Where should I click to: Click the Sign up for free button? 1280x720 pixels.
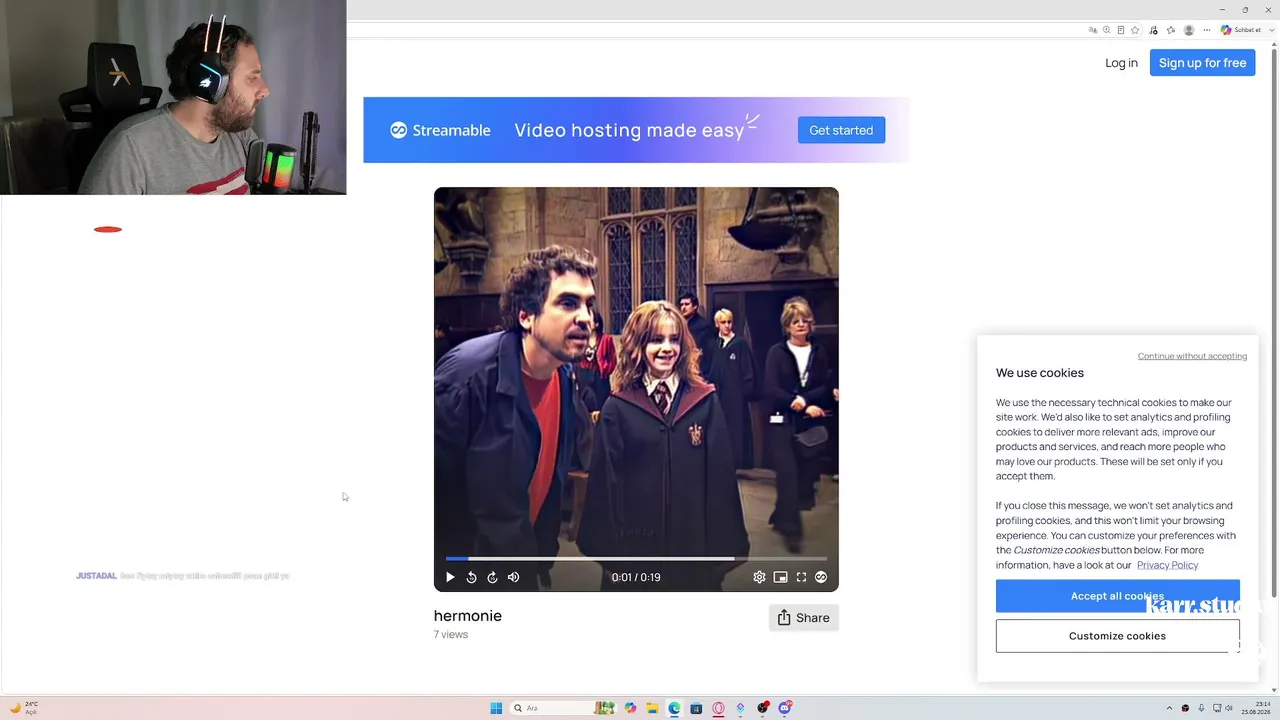click(1202, 63)
